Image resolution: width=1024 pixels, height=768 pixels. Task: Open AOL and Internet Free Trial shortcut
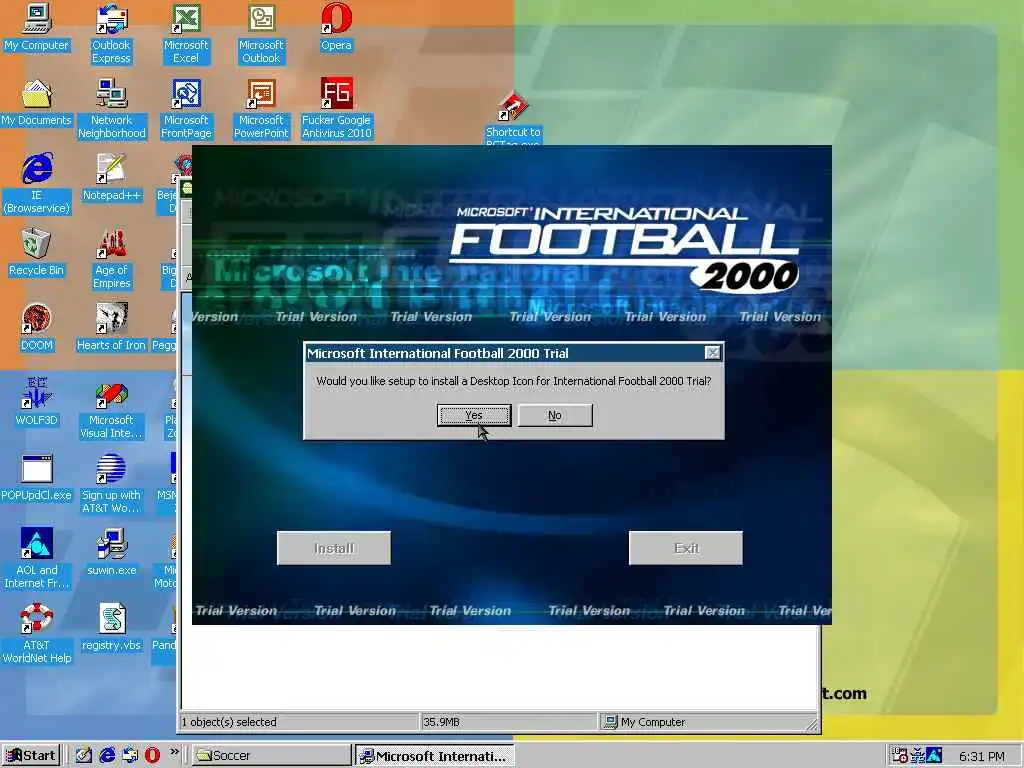(37, 559)
